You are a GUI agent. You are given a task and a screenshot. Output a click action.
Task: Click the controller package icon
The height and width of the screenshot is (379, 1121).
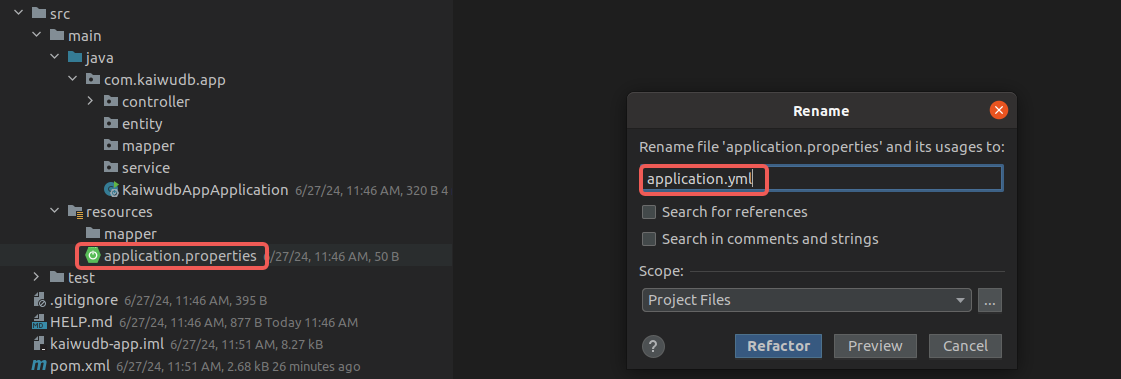(111, 102)
